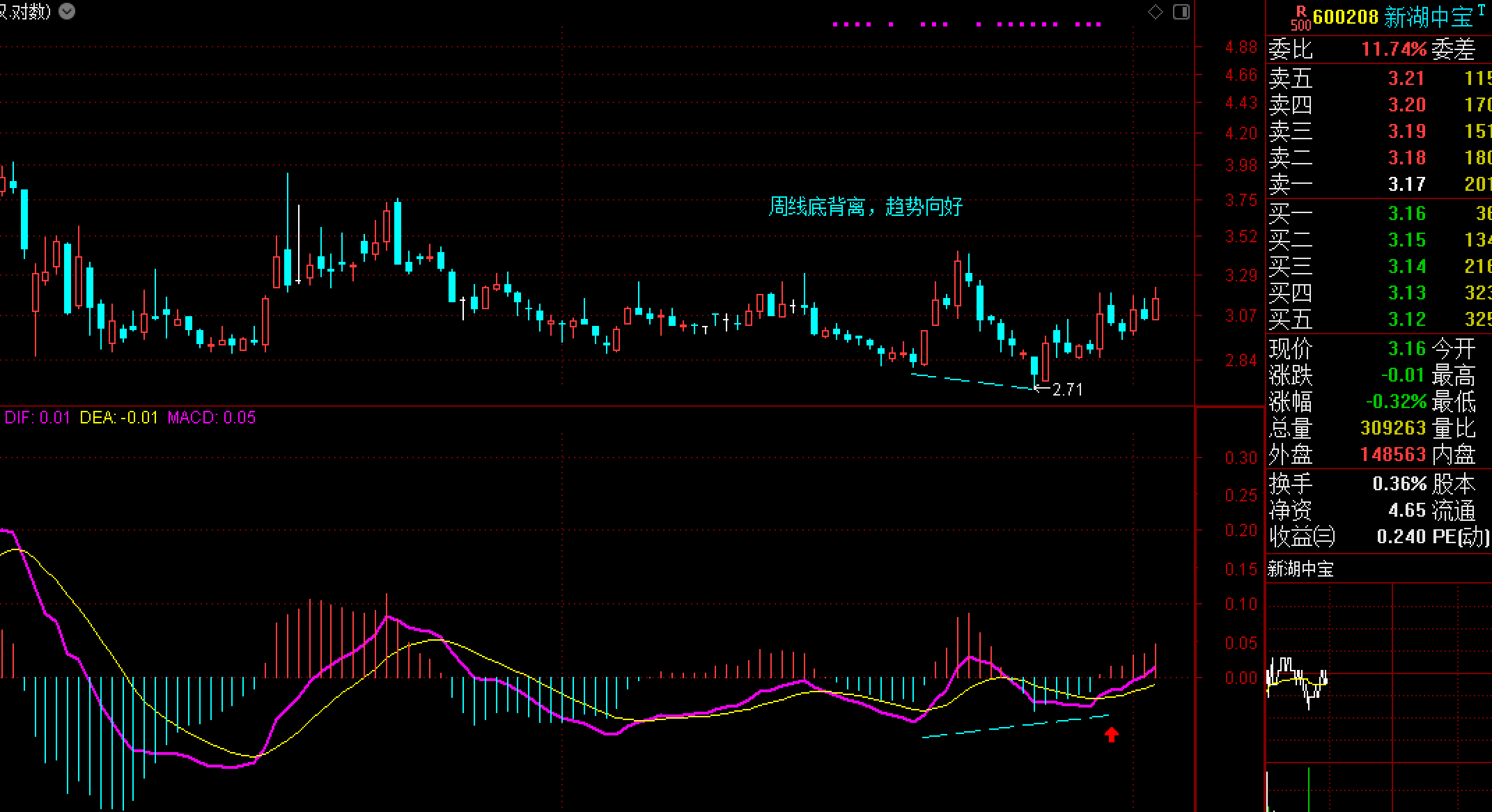The width and height of the screenshot is (1492, 812).
Task: Click the 净资 value 4.65
Action: click(x=1407, y=510)
